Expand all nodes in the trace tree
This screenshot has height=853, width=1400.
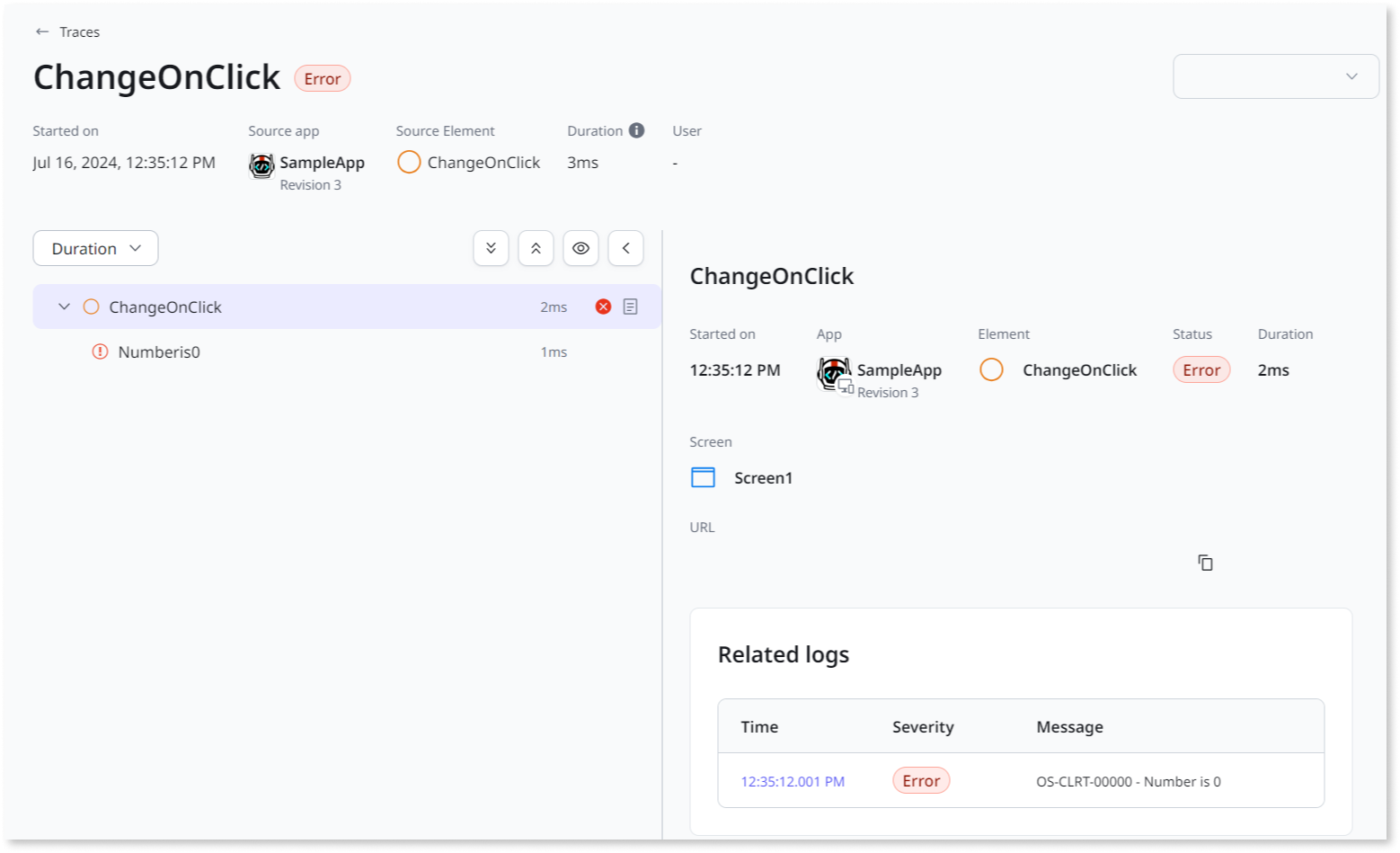(x=491, y=248)
